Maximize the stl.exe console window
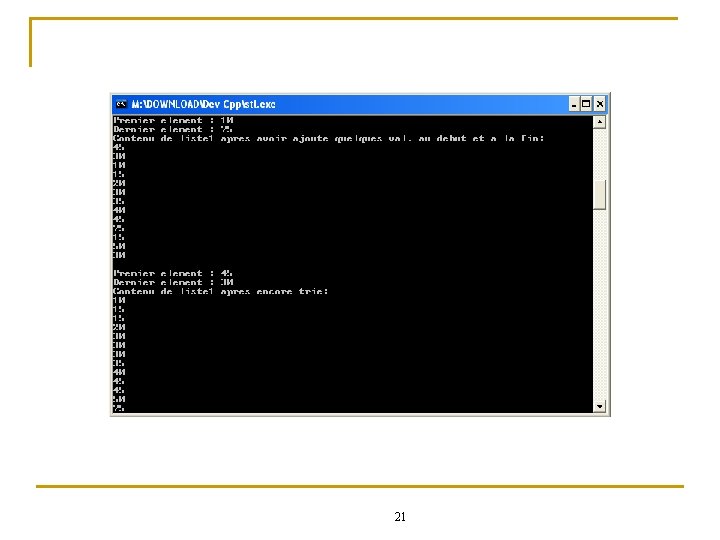The width and height of the screenshot is (720, 540). click(x=586, y=104)
